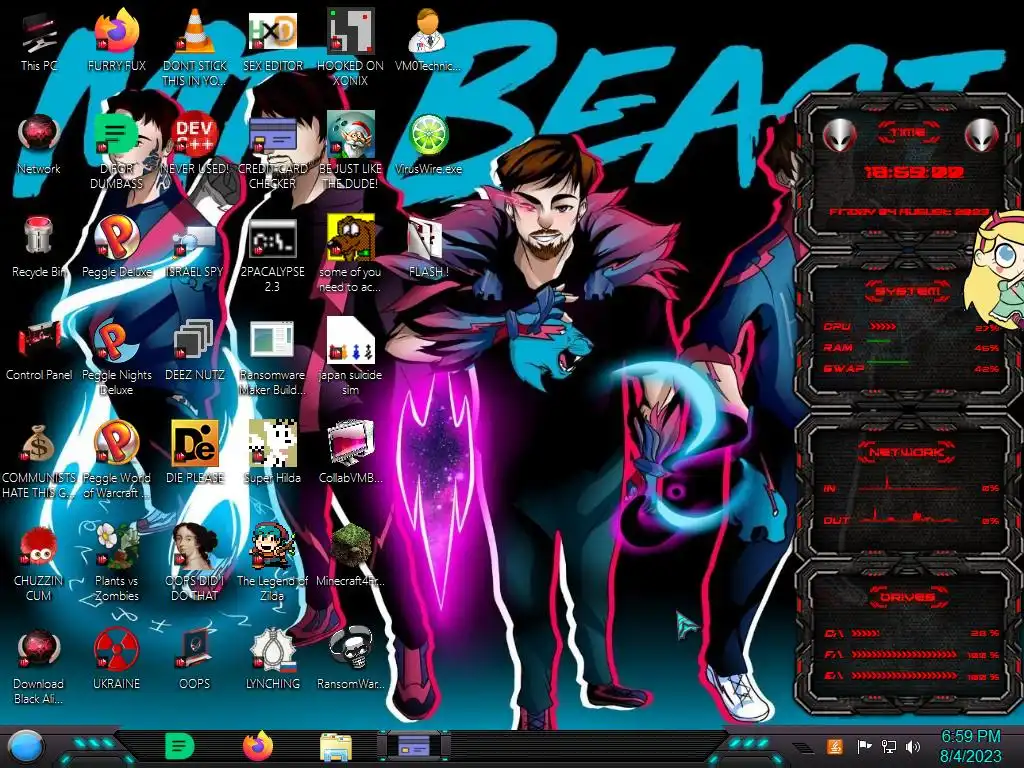The height and width of the screenshot is (768, 1024).
Task: Select the RansomWar... skull icon
Action: coord(350,660)
